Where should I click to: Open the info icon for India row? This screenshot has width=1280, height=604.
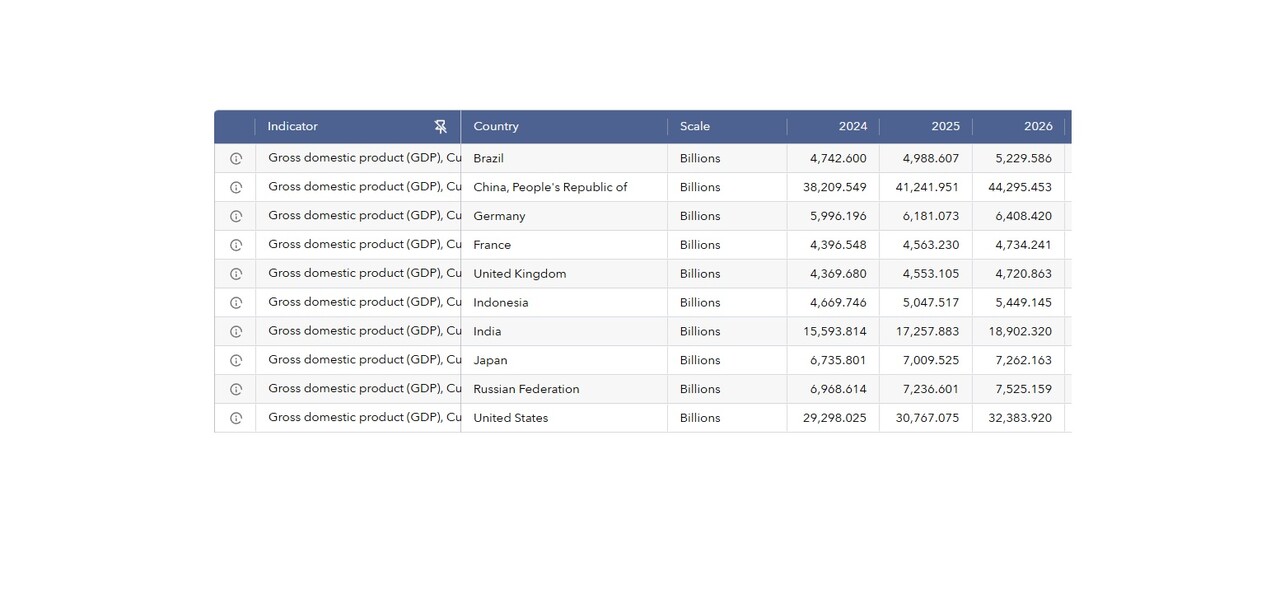(x=236, y=332)
